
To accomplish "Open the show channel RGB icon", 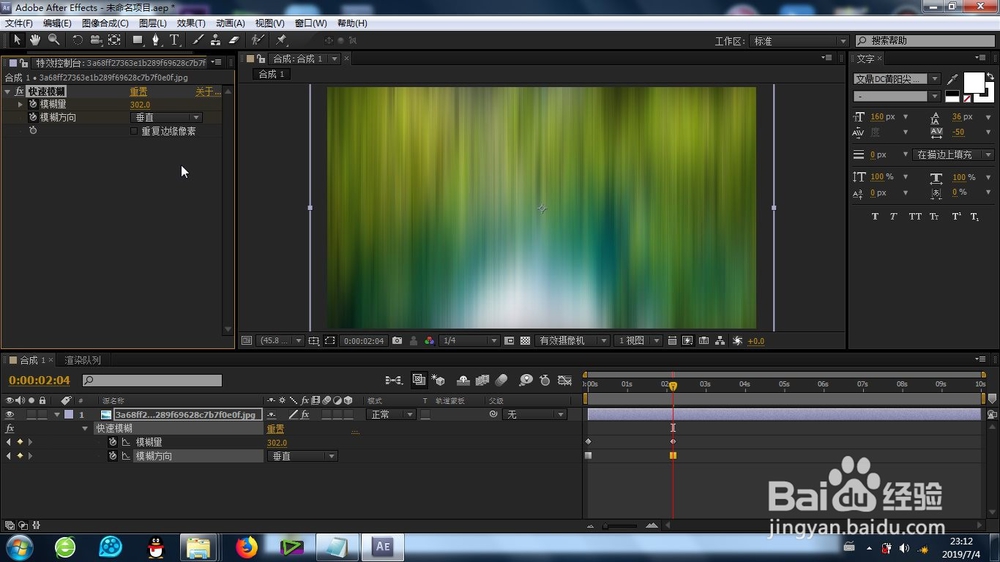I will [x=429, y=341].
